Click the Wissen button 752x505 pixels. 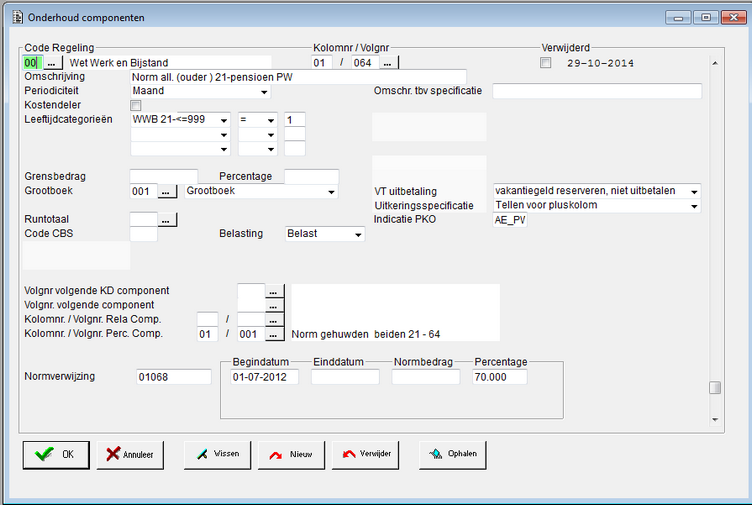click(217, 454)
